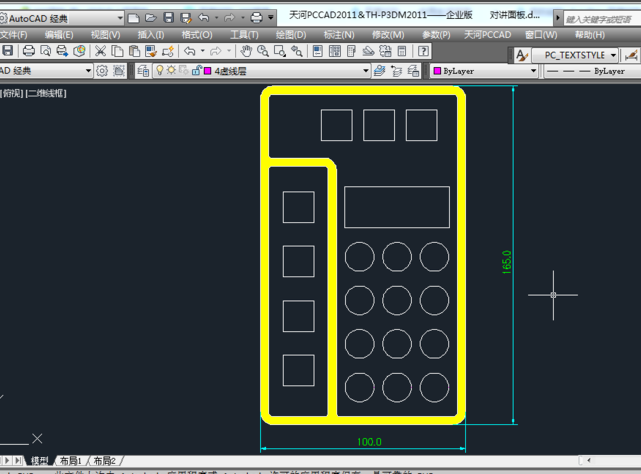Open the 4虚线层 layer dropdown list
The image size is (641, 474).
pyautogui.click(x=365, y=71)
